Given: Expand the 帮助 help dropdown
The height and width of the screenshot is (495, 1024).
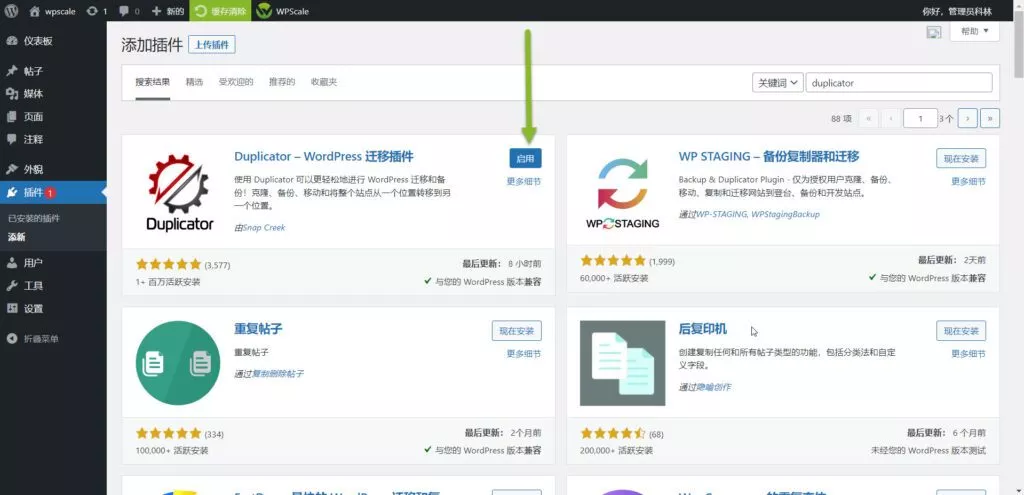Looking at the screenshot, I should (x=975, y=31).
